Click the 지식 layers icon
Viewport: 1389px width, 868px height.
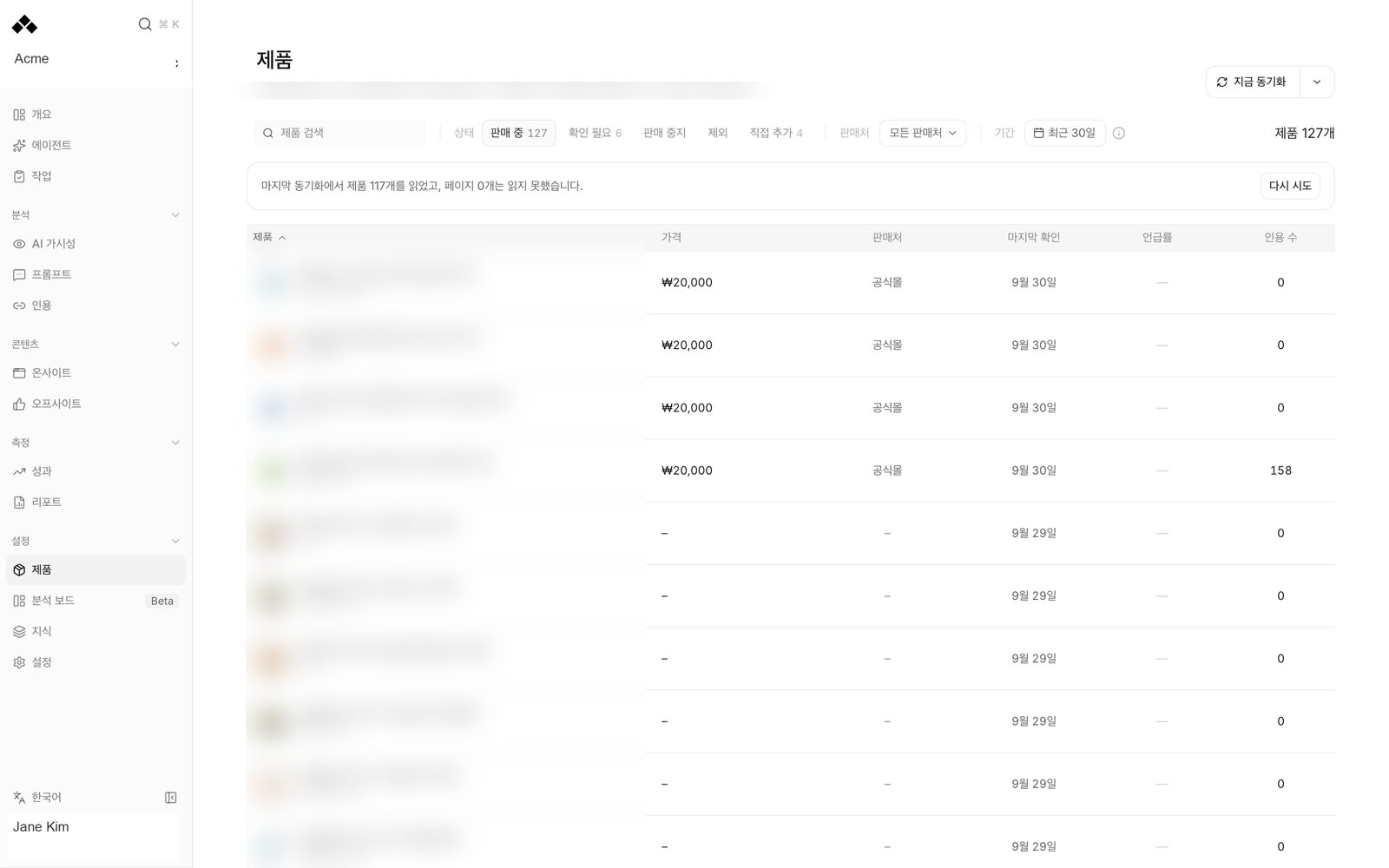[19, 632]
